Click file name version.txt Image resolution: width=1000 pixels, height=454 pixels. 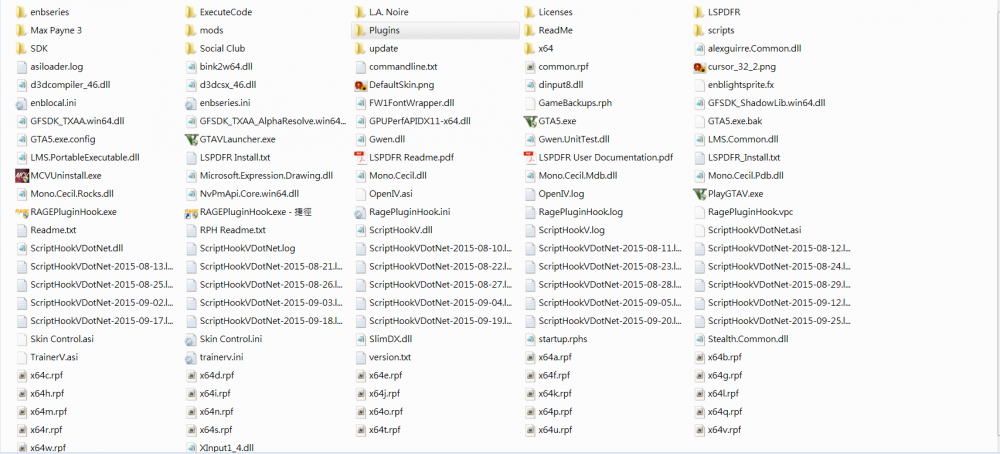point(390,357)
